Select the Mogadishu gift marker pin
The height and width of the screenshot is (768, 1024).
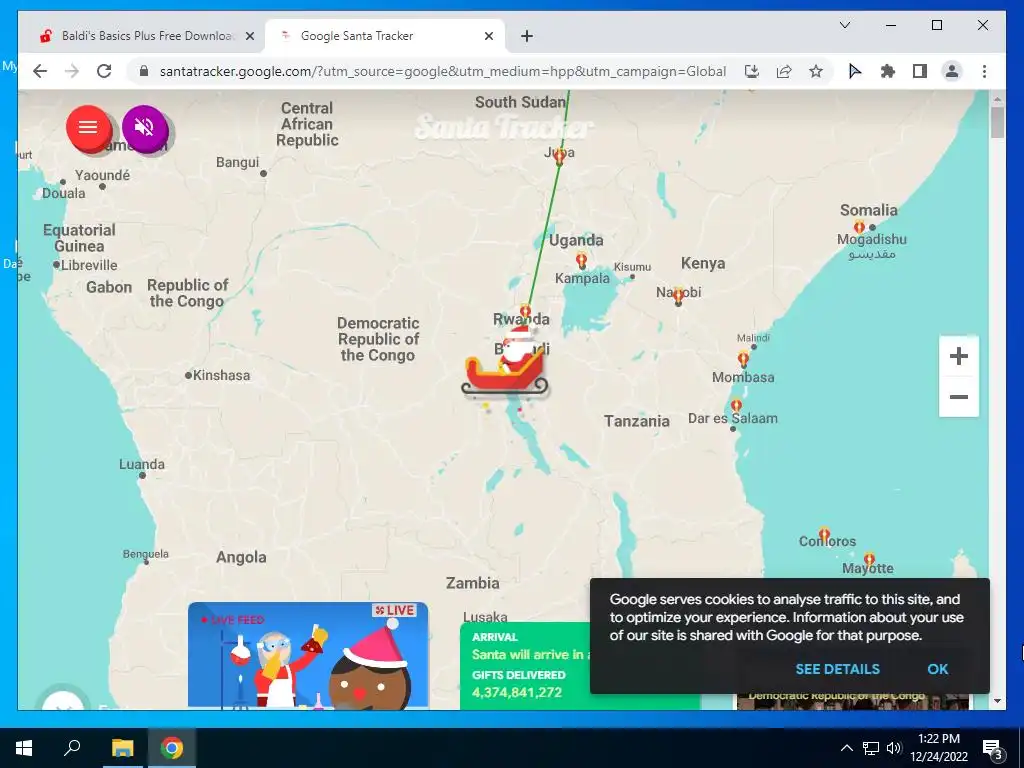(x=859, y=227)
